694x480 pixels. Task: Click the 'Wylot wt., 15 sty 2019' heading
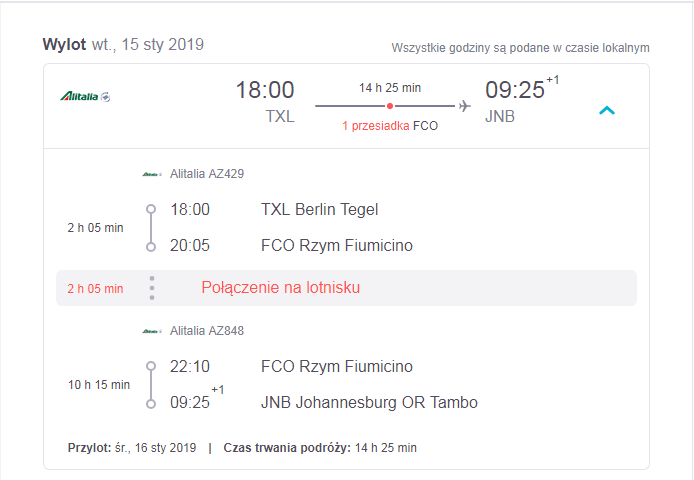click(123, 44)
